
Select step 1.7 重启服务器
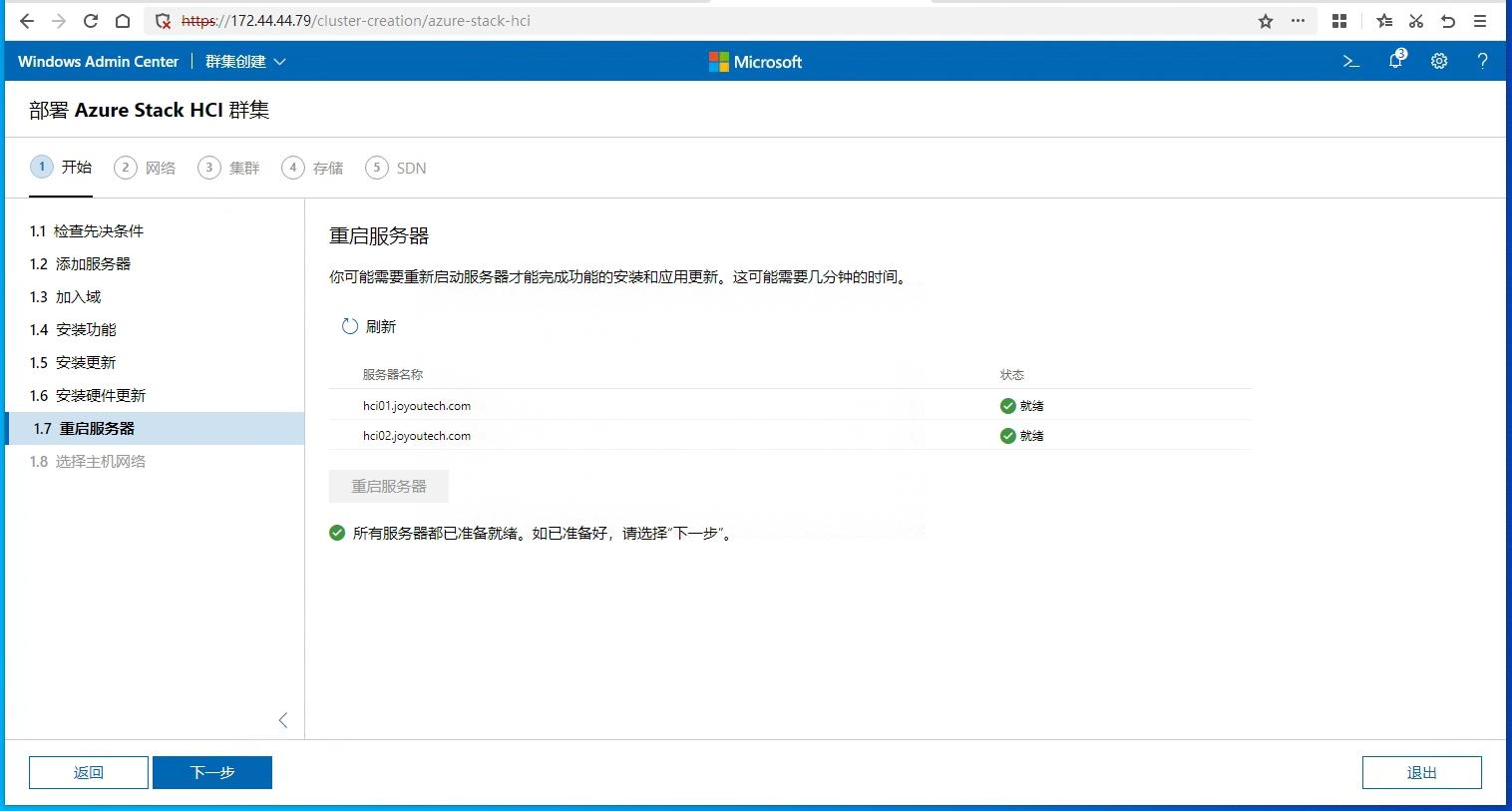(x=155, y=428)
